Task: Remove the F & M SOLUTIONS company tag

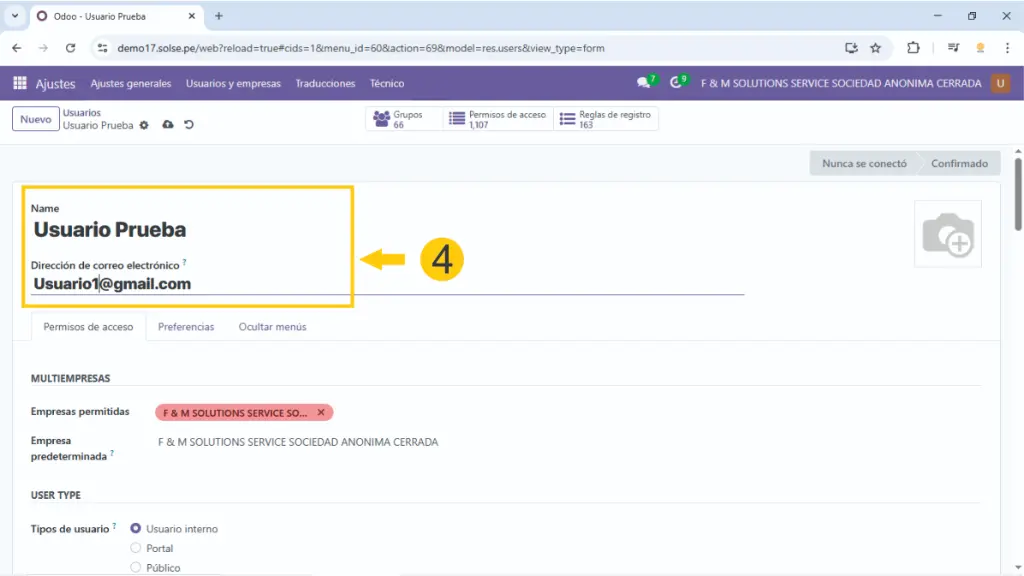Action: pyautogui.click(x=321, y=412)
